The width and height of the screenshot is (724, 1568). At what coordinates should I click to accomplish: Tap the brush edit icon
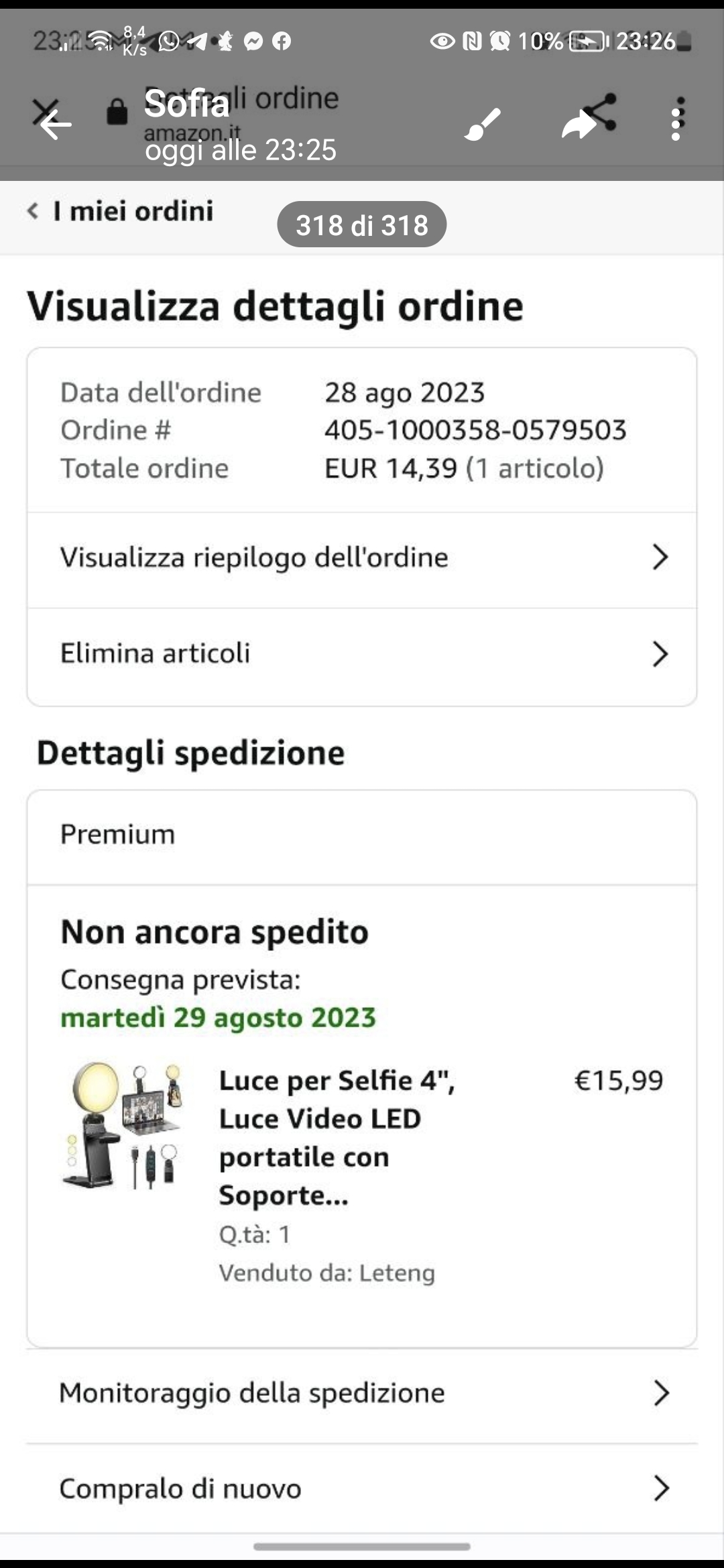[483, 123]
